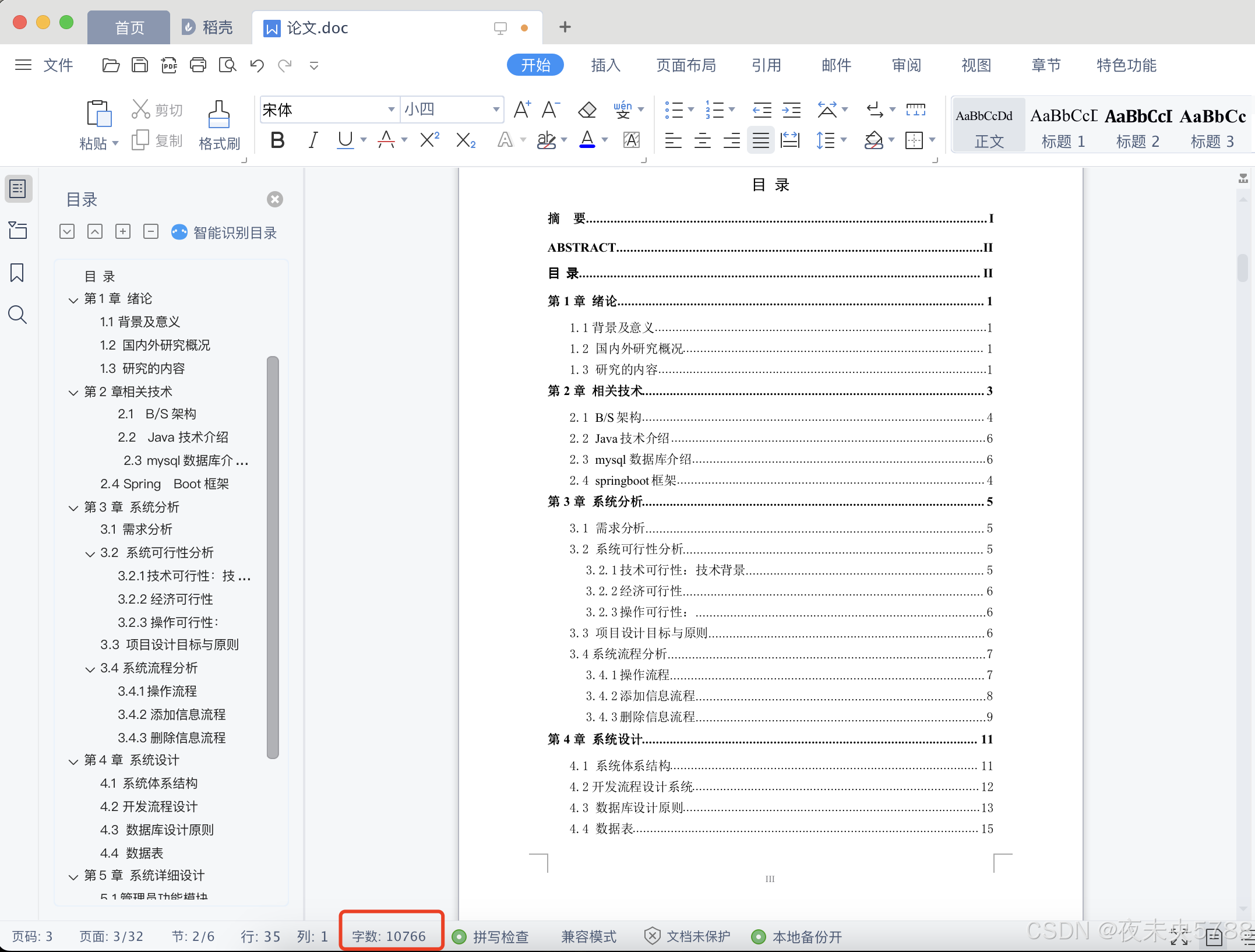This screenshot has width=1255, height=952.
Task: Close the 目录 navigation pane
Action: 275,200
